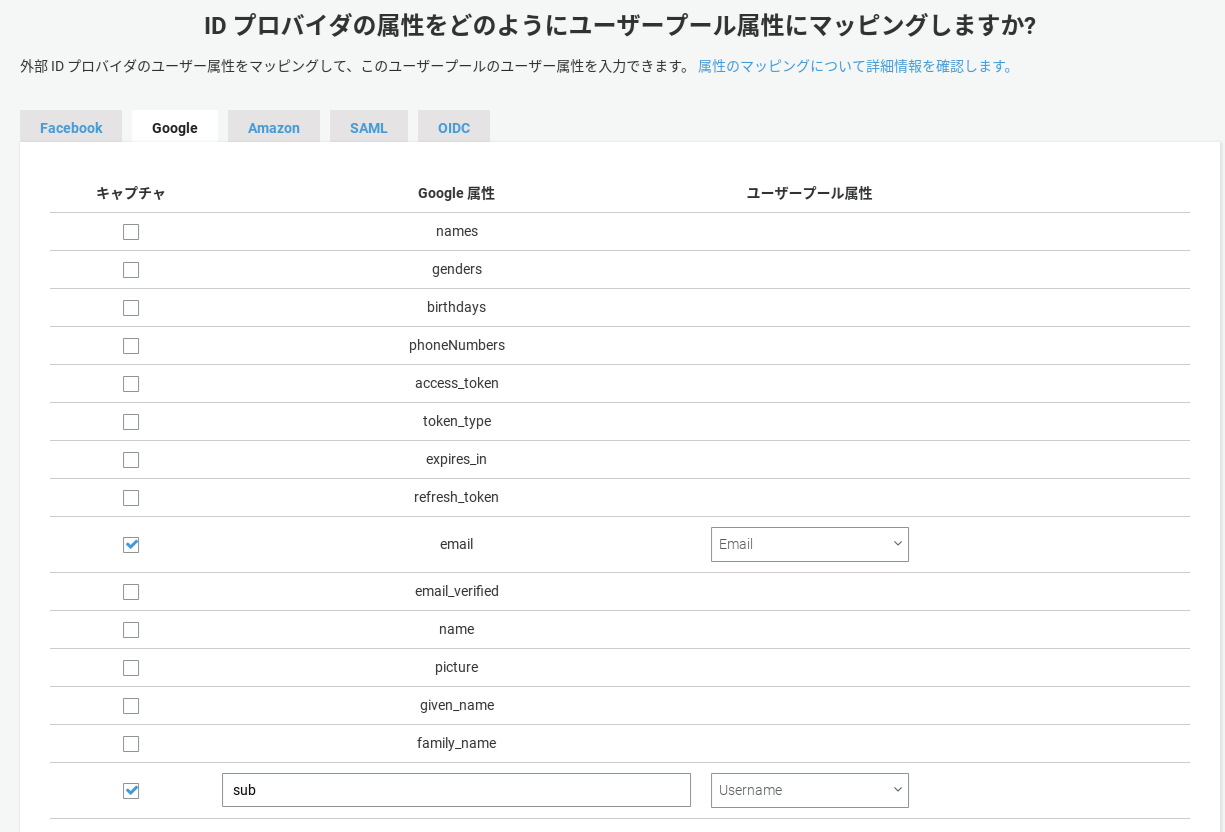Image resolution: width=1225 pixels, height=832 pixels.
Task: Check the access_token capture box
Action: (x=131, y=384)
